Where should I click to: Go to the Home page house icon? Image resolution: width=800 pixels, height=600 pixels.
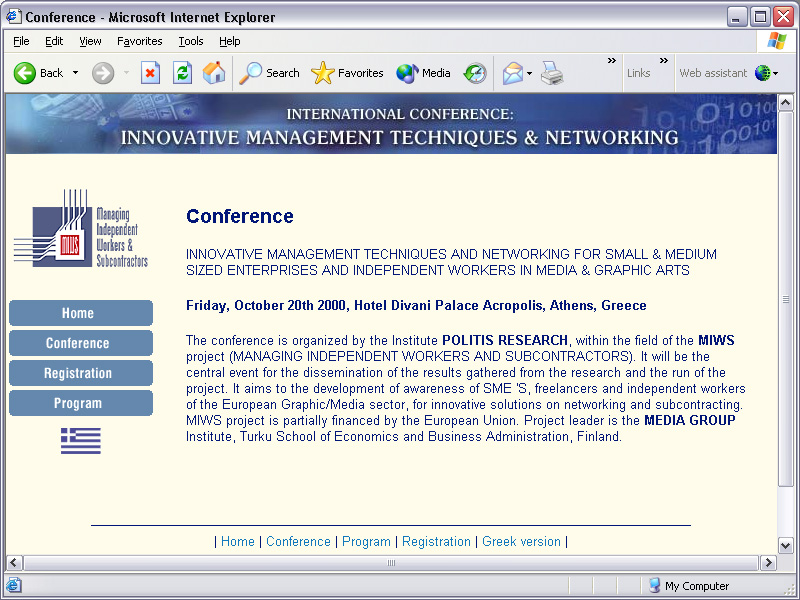pyautogui.click(x=214, y=73)
